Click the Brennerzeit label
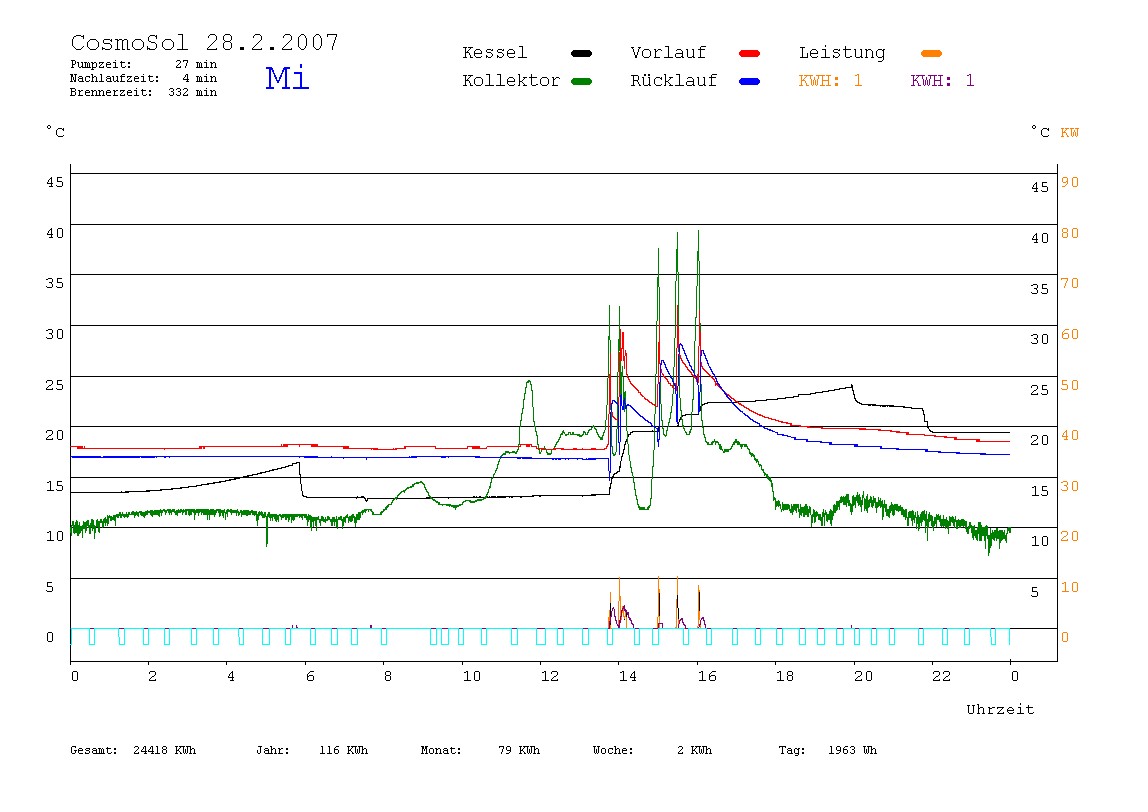The height and width of the screenshot is (812, 1148). (111, 92)
